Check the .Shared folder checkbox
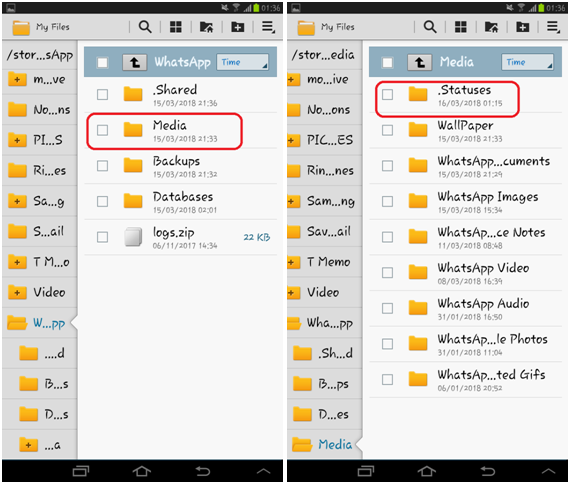570x484 pixels. 103,95
